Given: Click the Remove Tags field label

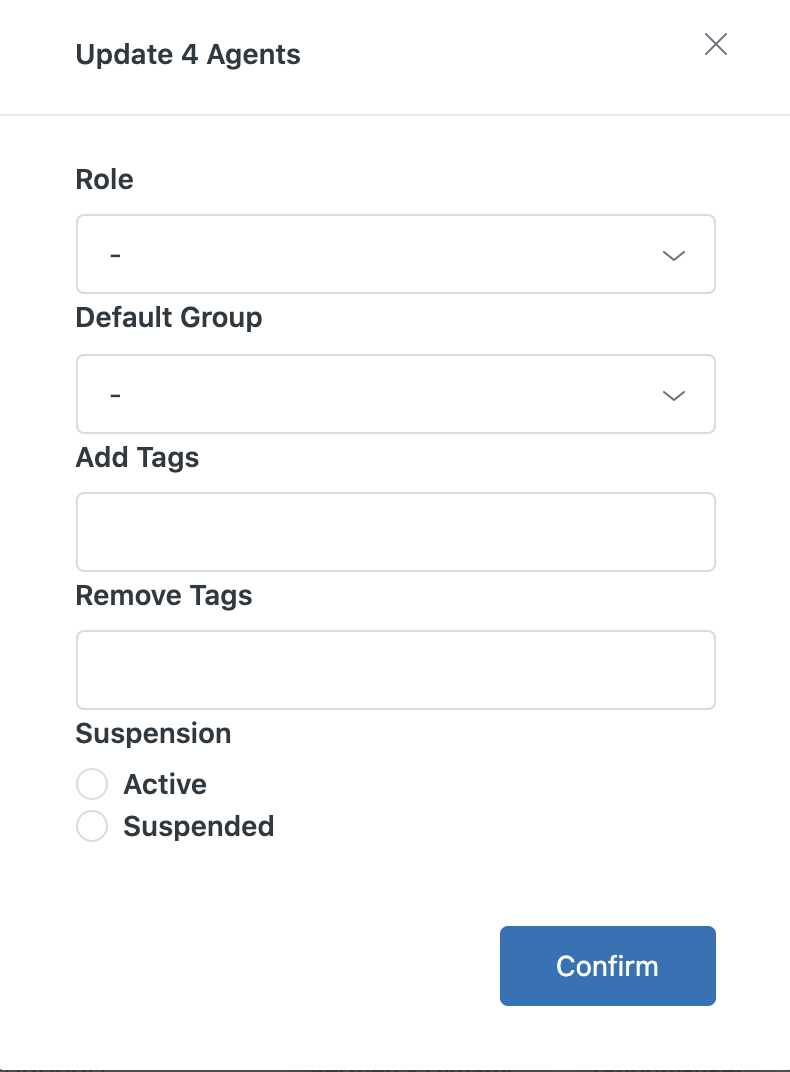Looking at the screenshot, I should tap(164, 596).
